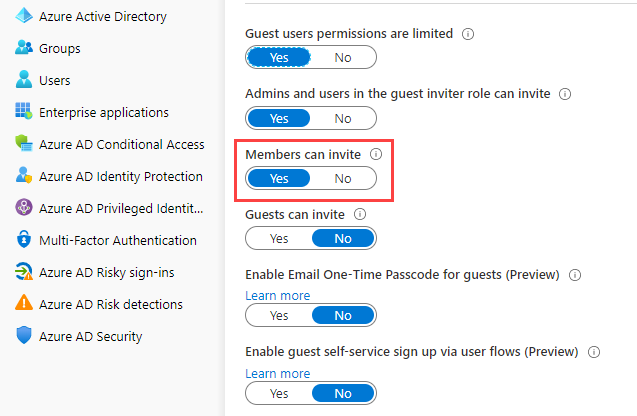Choose Yes for guest self-service sign up
The image size is (637, 416).
click(279, 394)
